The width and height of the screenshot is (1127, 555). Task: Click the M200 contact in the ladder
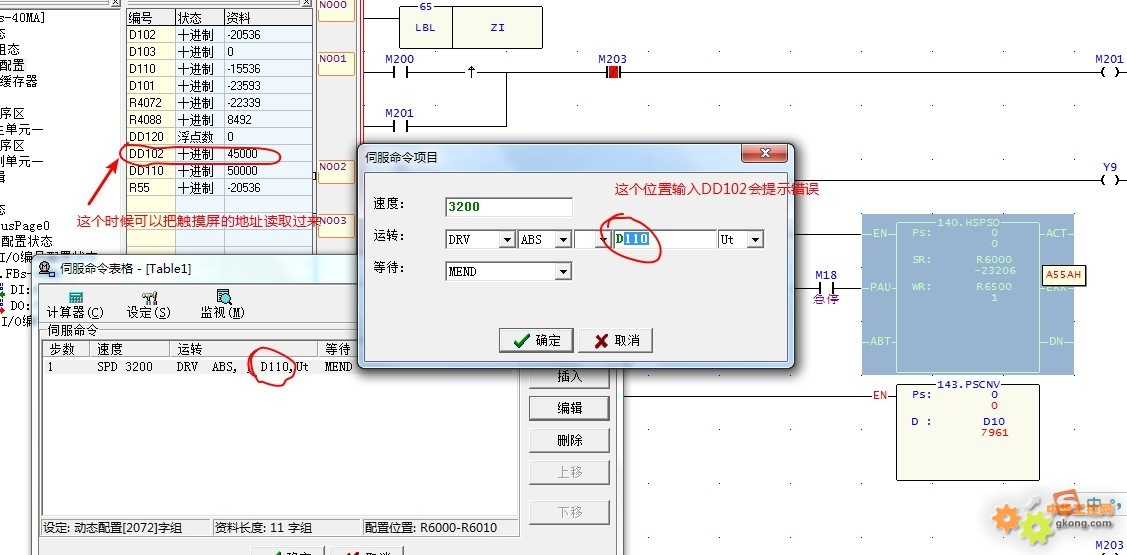tap(400, 72)
